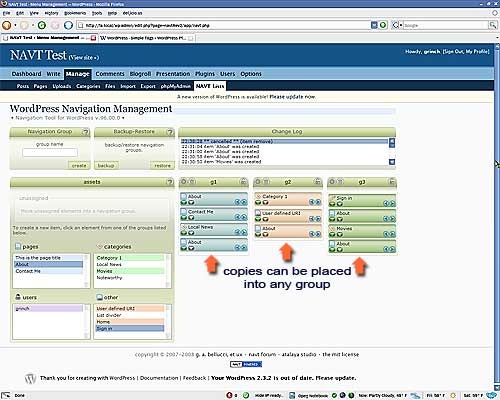Open the Presentation admin menu

173,74
